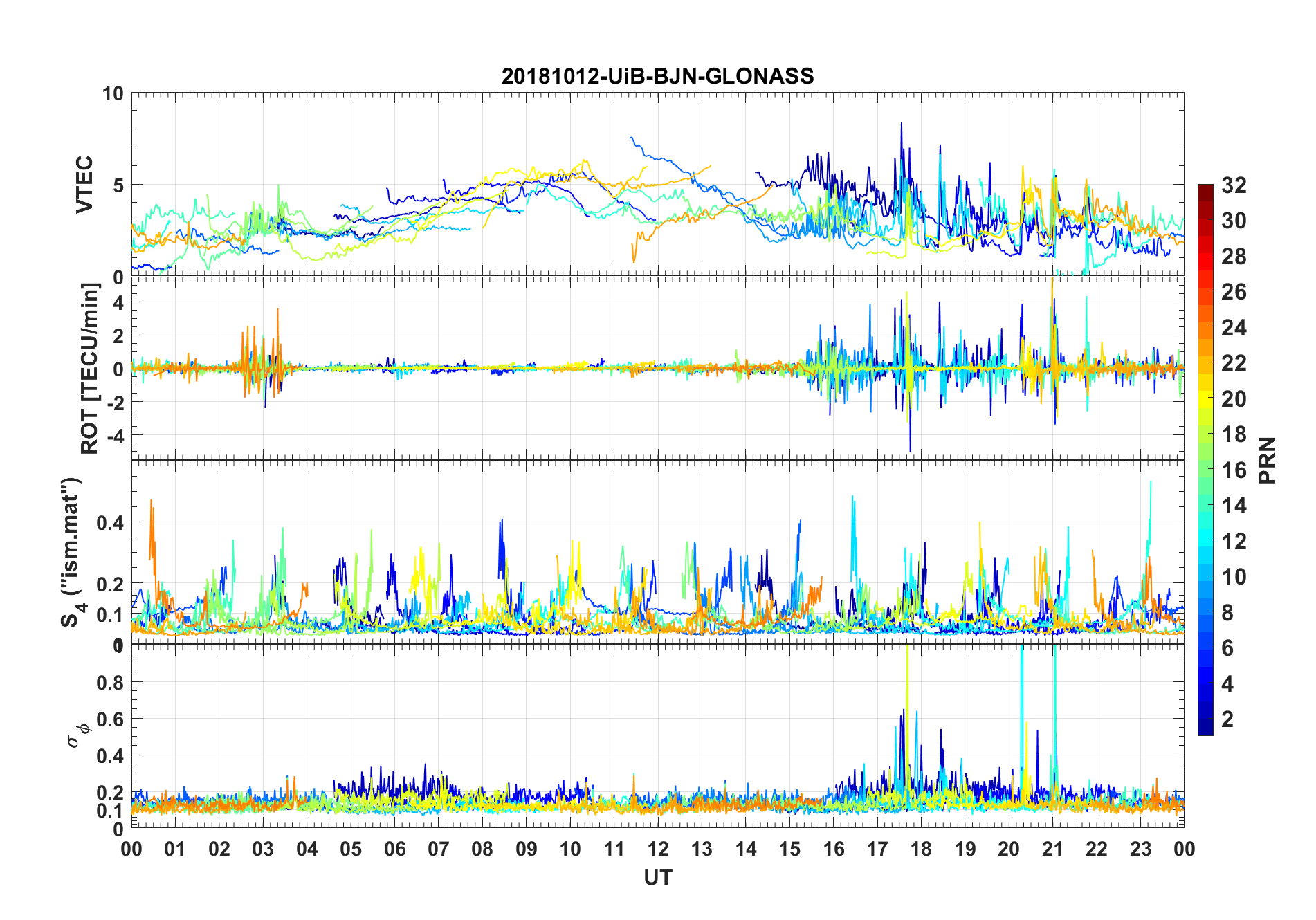Click the ROT axis tick label -2

click(114, 403)
